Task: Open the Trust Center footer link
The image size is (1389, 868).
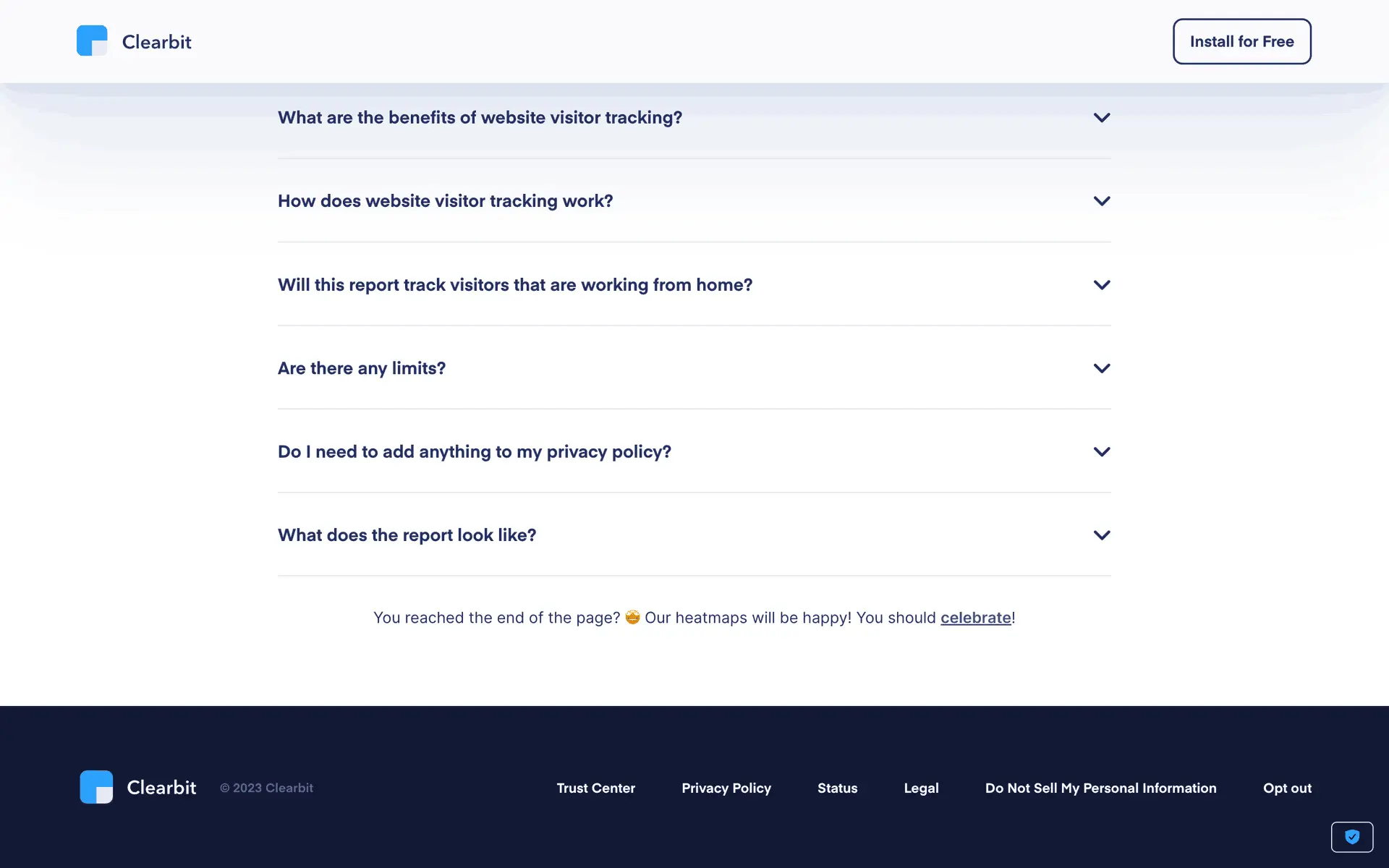Action: tap(595, 788)
